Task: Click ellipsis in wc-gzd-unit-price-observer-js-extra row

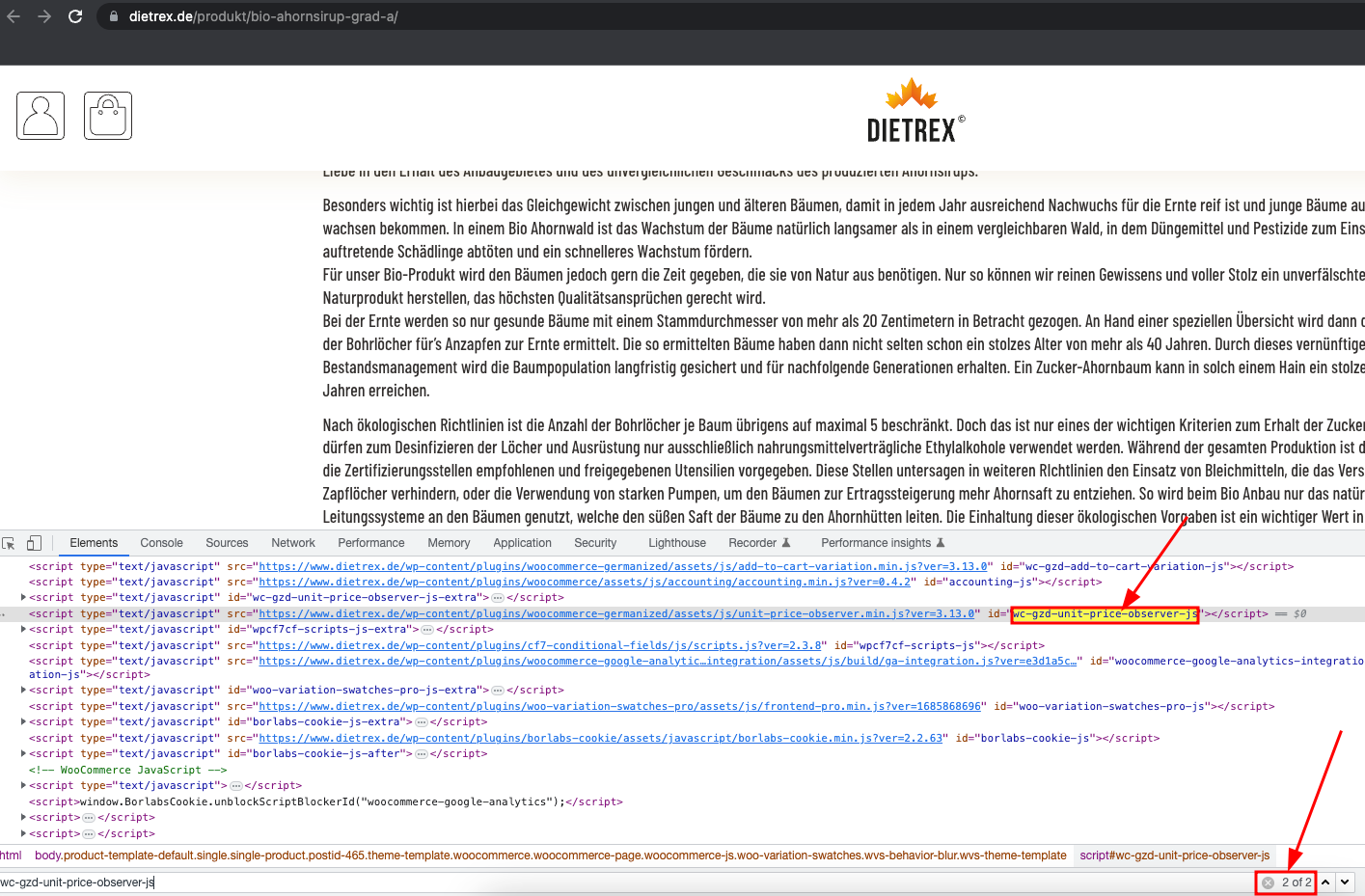Action: [498, 598]
